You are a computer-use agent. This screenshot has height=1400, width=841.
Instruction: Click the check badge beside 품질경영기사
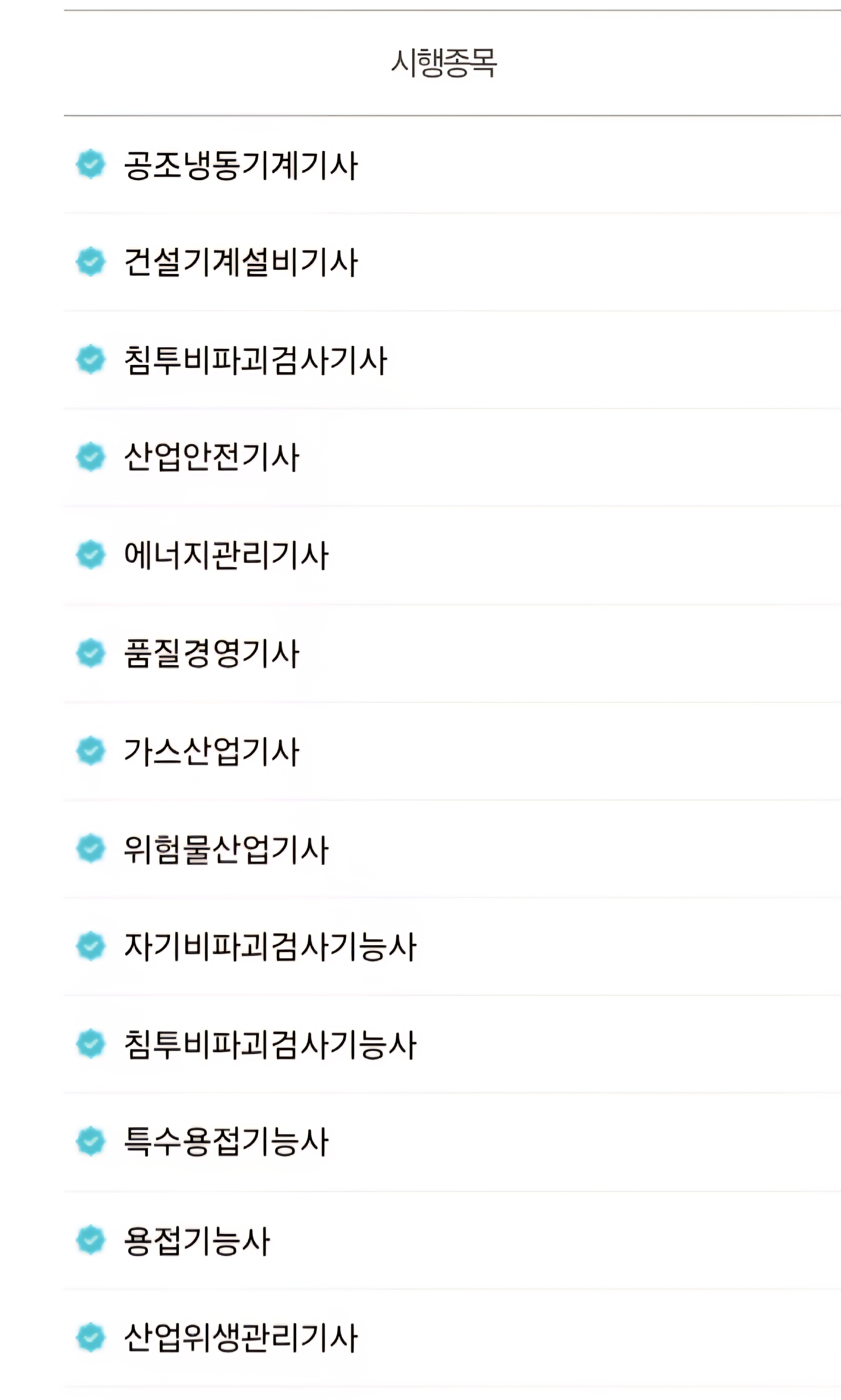pyautogui.click(x=91, y=653)
